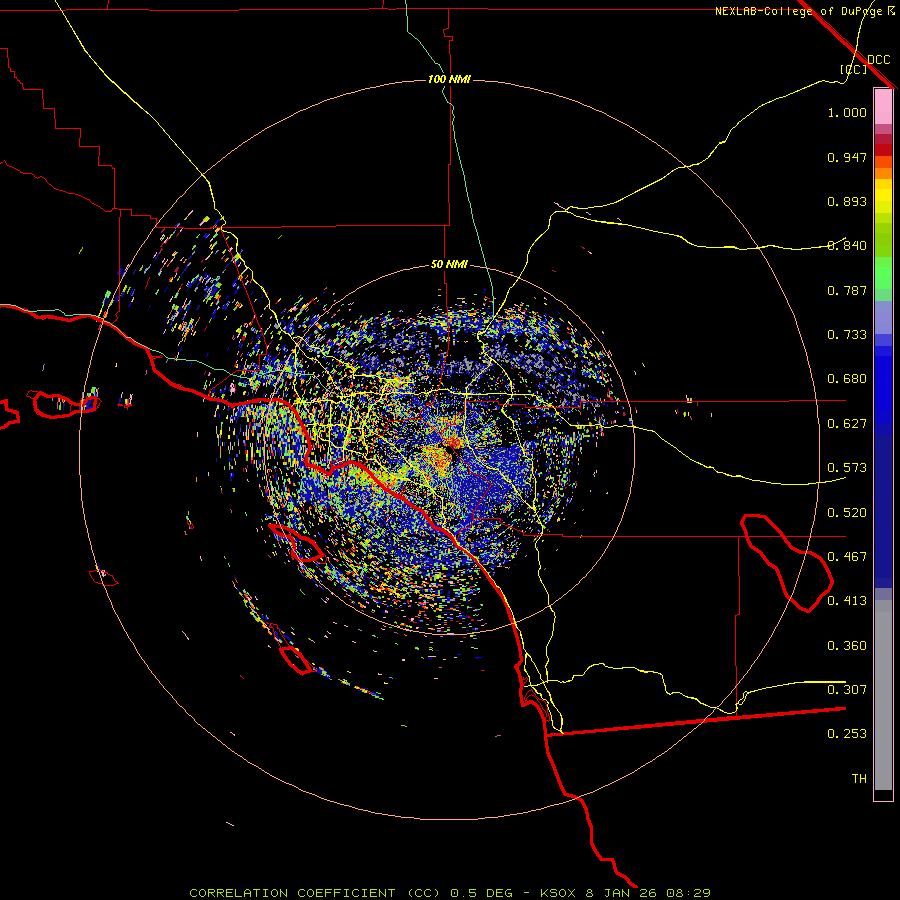Click the CORRELATION COEFFICIENT (CC) caption text

pyautogui.click(x=315, y=893)
